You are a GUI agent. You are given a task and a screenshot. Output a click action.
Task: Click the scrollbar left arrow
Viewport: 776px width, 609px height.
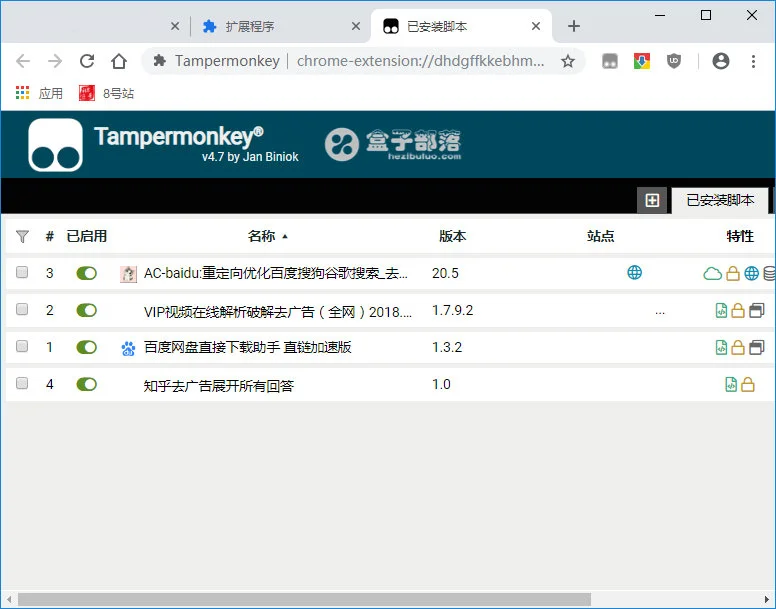point(9,600)
